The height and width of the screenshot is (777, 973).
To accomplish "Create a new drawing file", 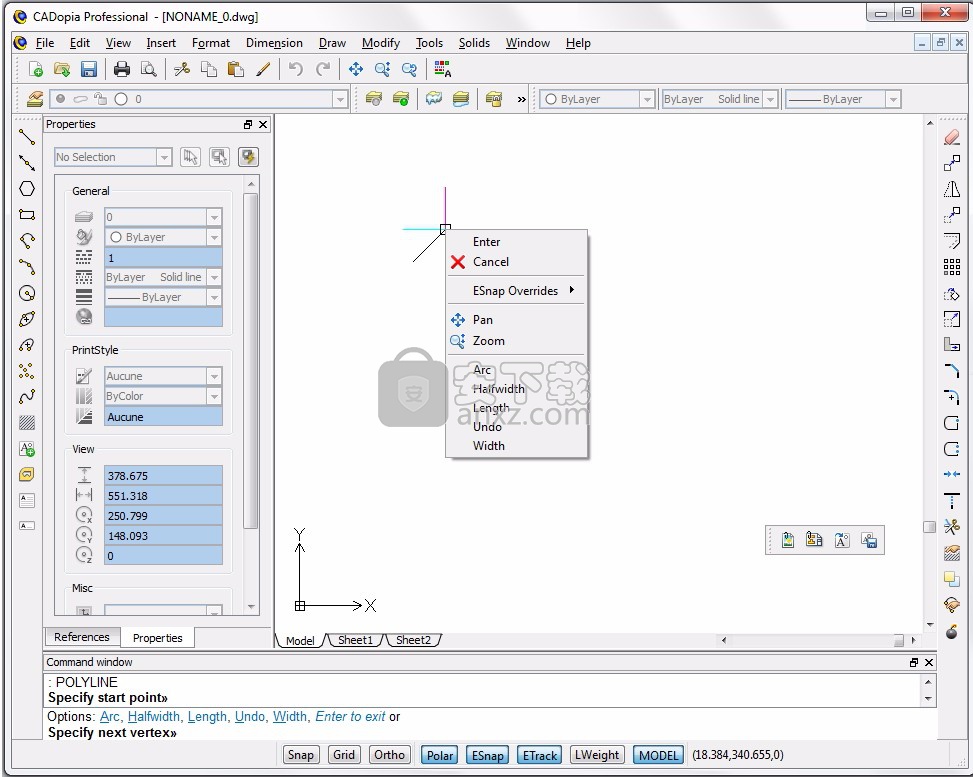I will point(36,69).
